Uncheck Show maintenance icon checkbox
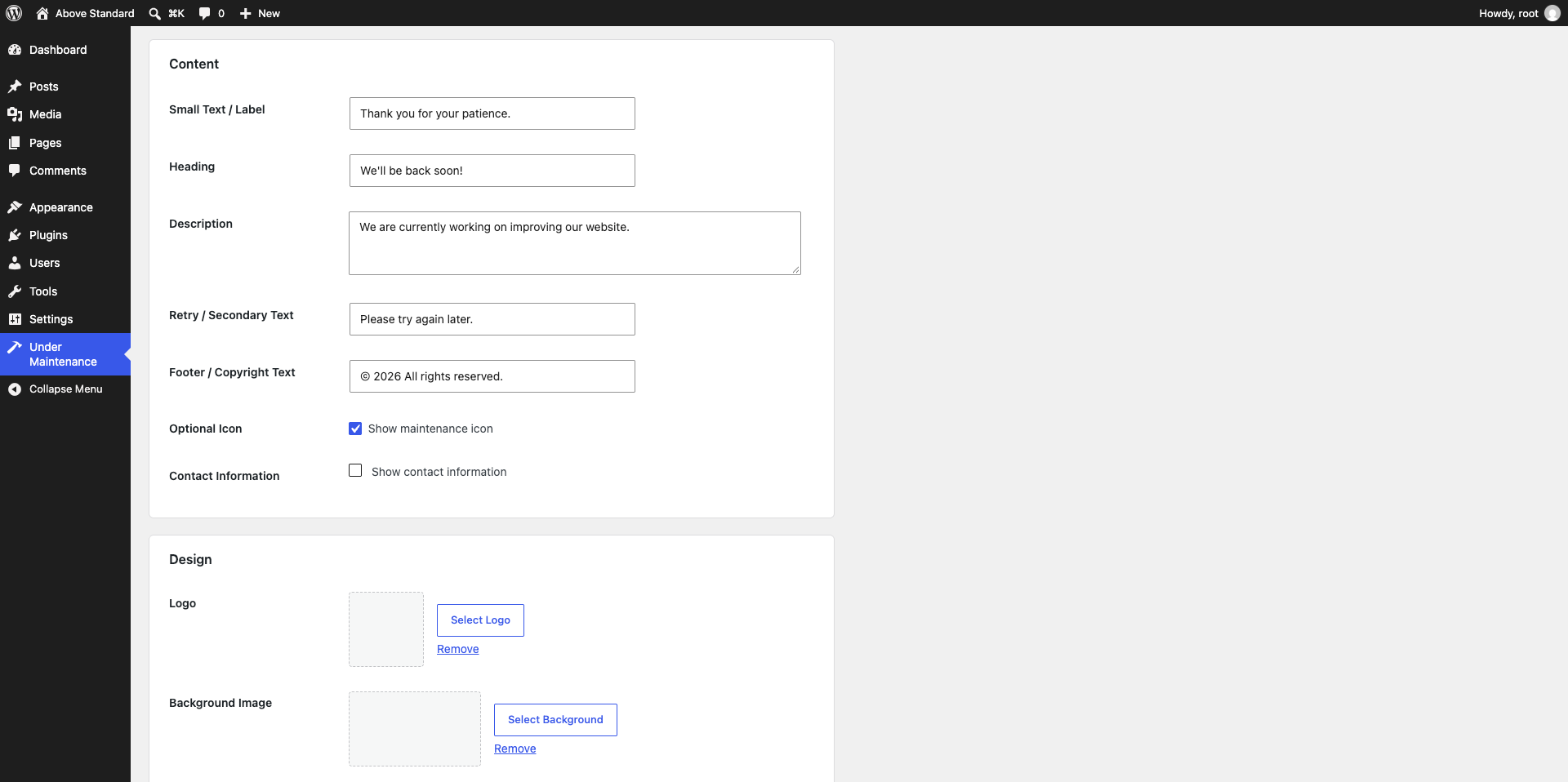 tap(355, 429)
